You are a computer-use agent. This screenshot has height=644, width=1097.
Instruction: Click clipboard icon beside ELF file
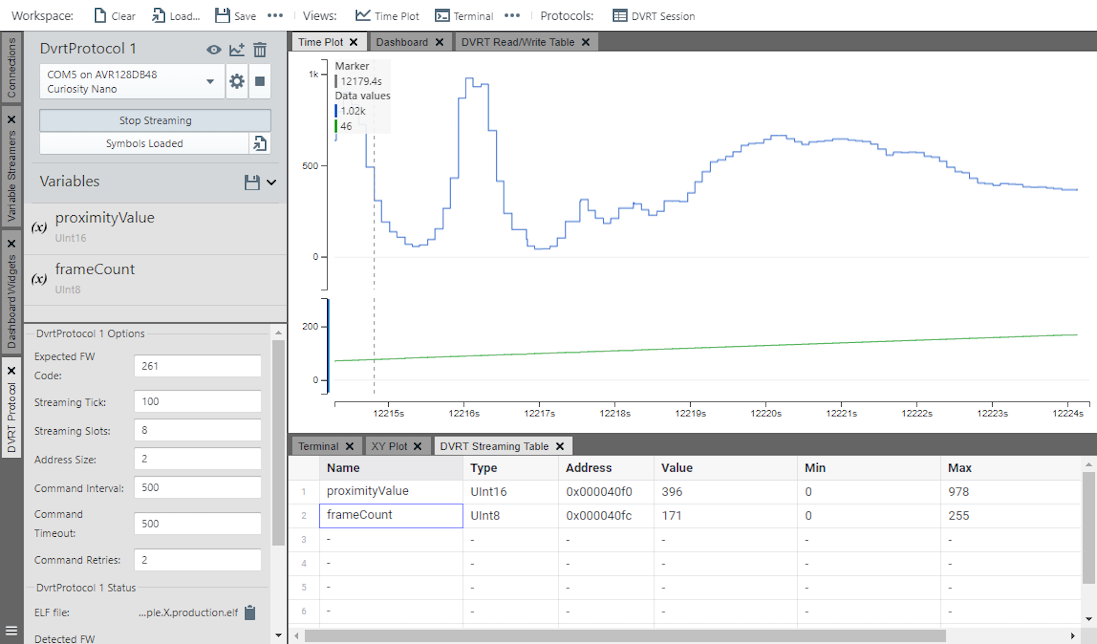coord(251,613)
